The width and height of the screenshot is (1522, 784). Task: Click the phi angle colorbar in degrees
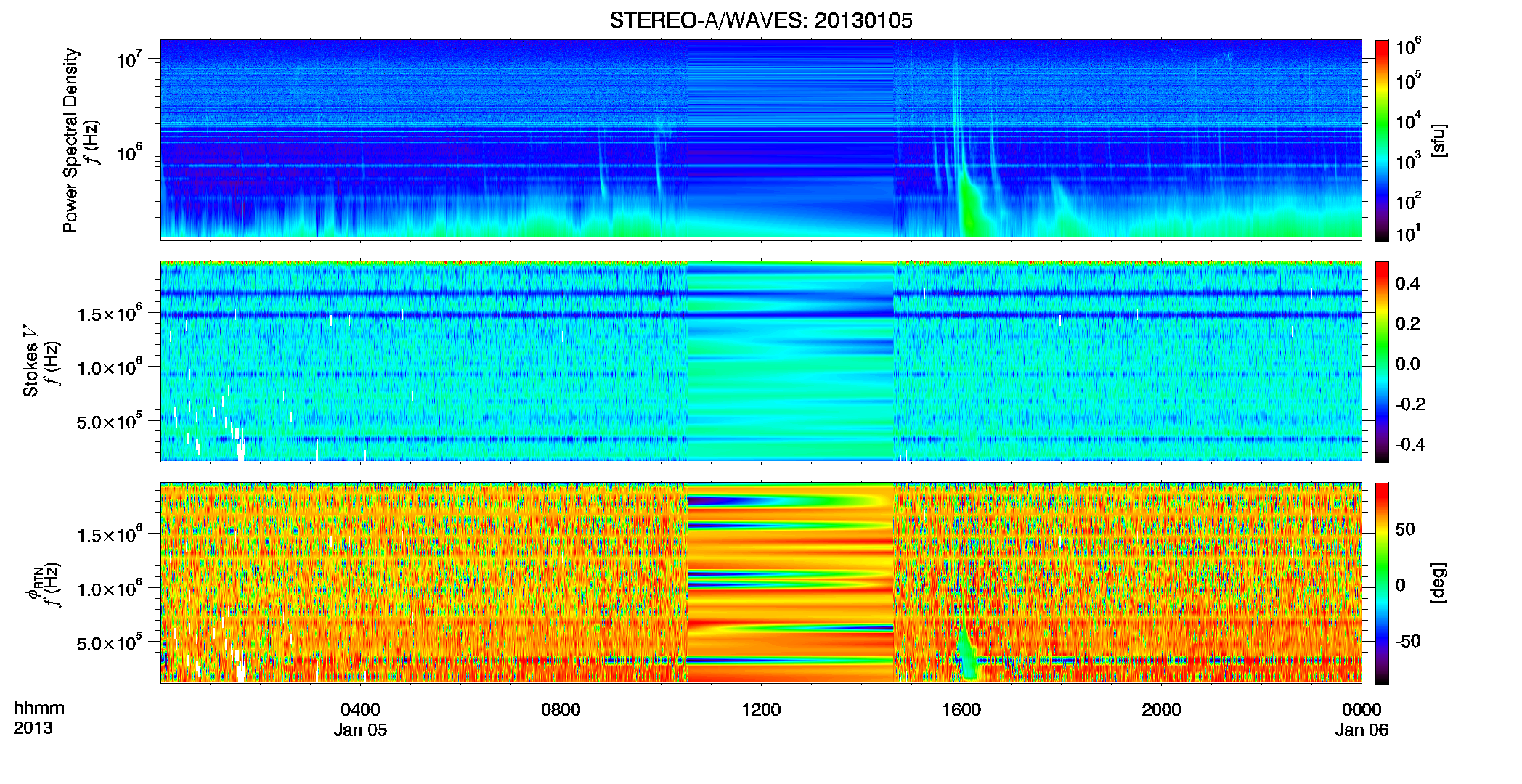(1382, 583)
